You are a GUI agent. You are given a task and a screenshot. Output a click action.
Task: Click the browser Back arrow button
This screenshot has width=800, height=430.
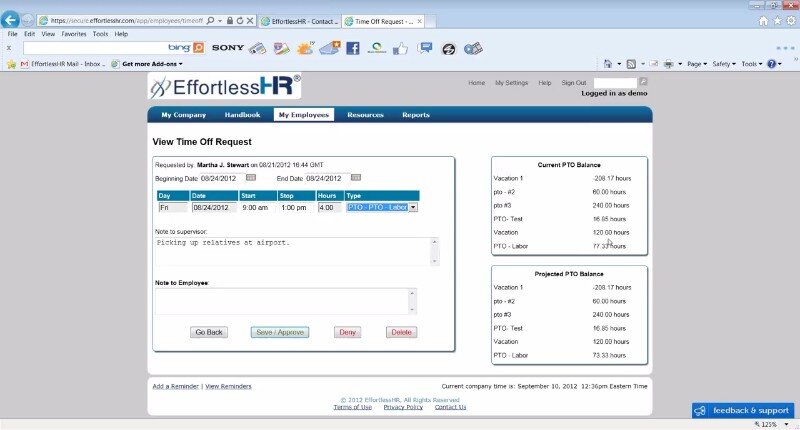point(11,20)
